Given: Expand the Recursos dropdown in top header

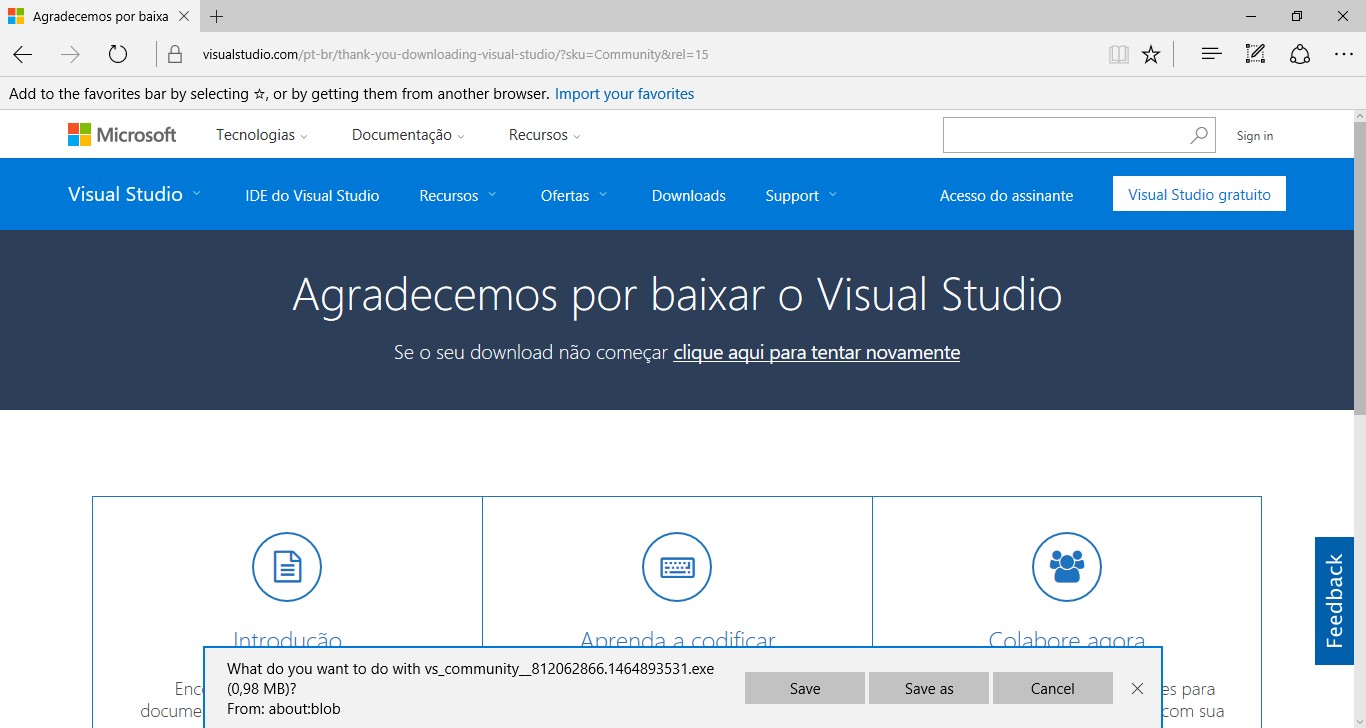Looking at the screenshot, I should (544, 135).
